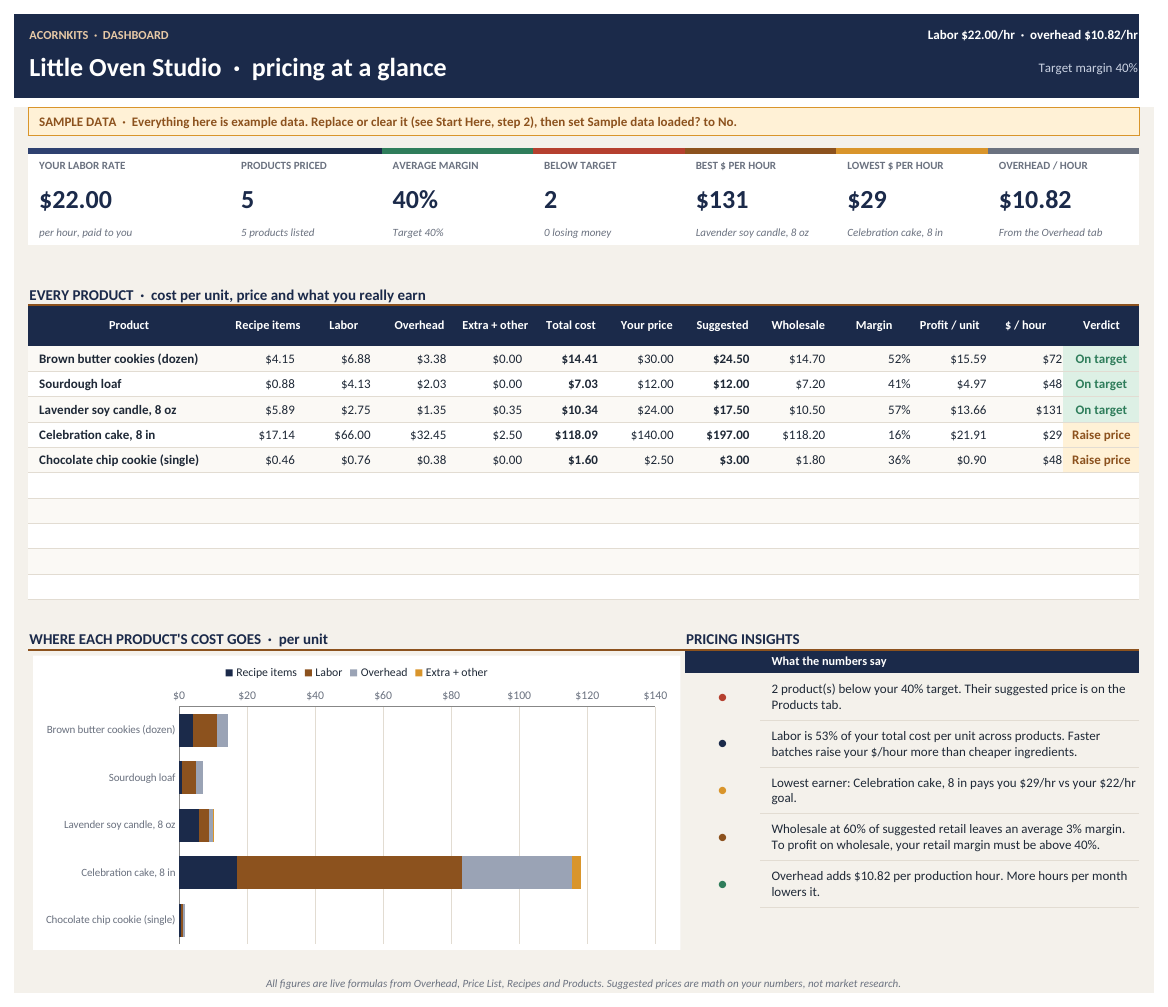Select the orange bullet beside Lowest earner insight
The height and width of the screenshot is (1007, 1168).
click(x=722, y=790)
